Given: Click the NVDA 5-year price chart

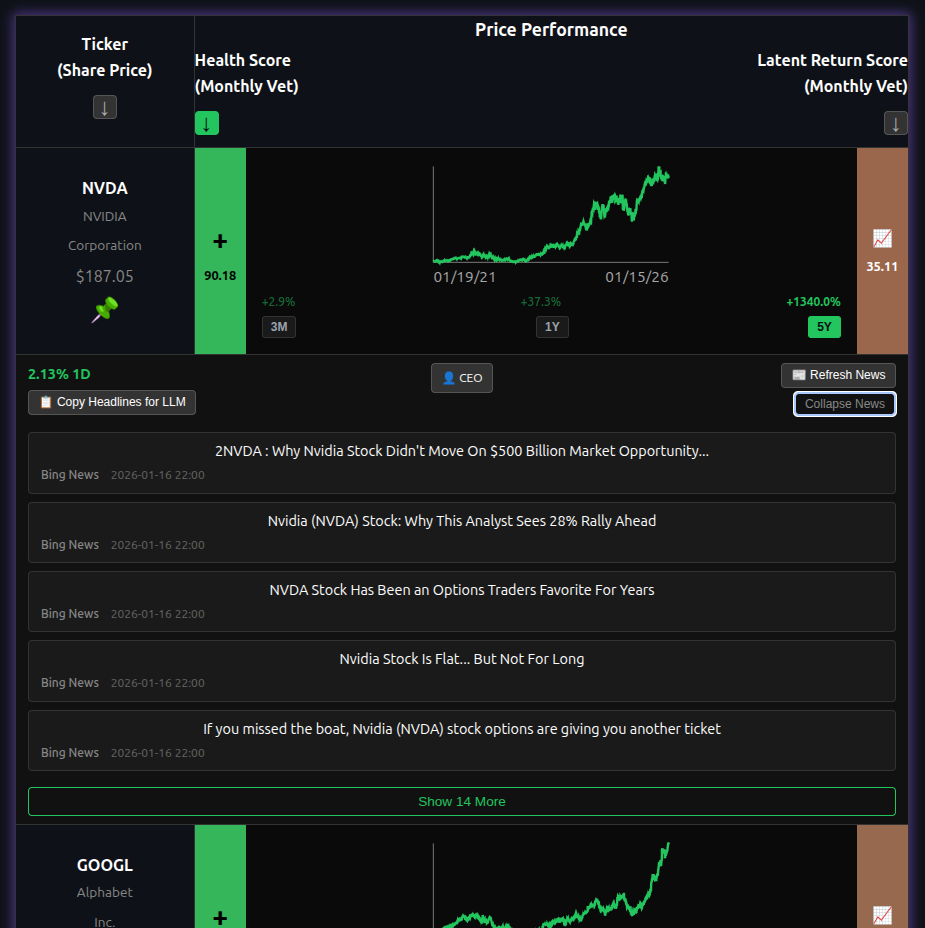Looking at the screenshot, I should coord(552,215).
